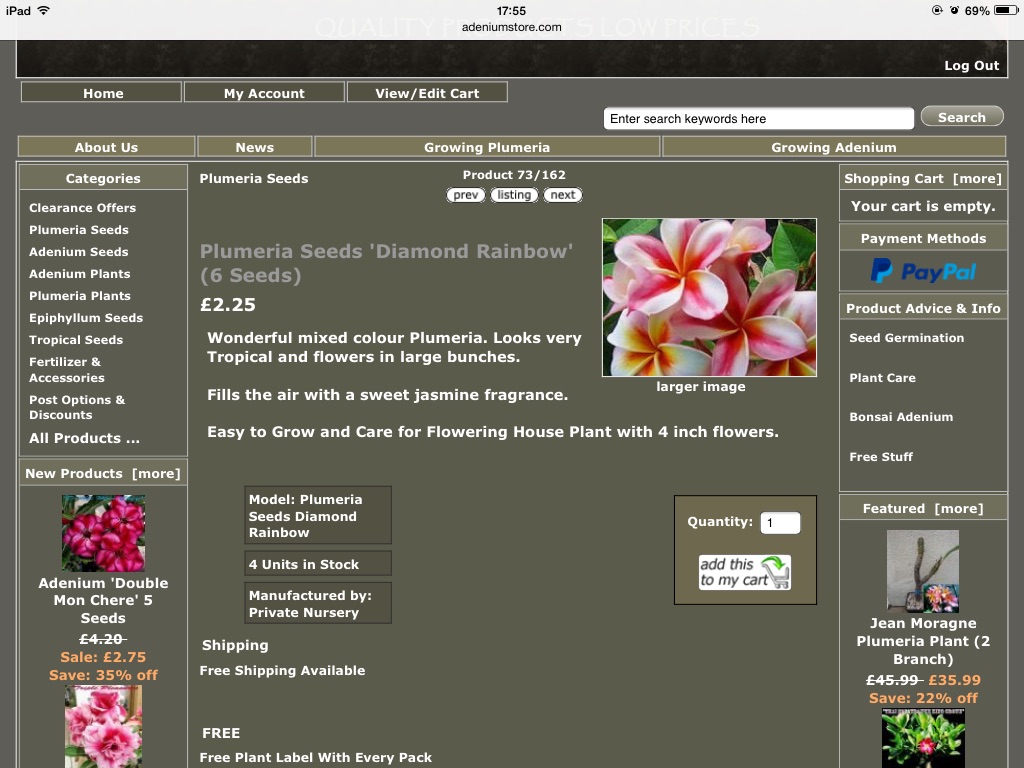Edit the Quantity field

(780, 522)
